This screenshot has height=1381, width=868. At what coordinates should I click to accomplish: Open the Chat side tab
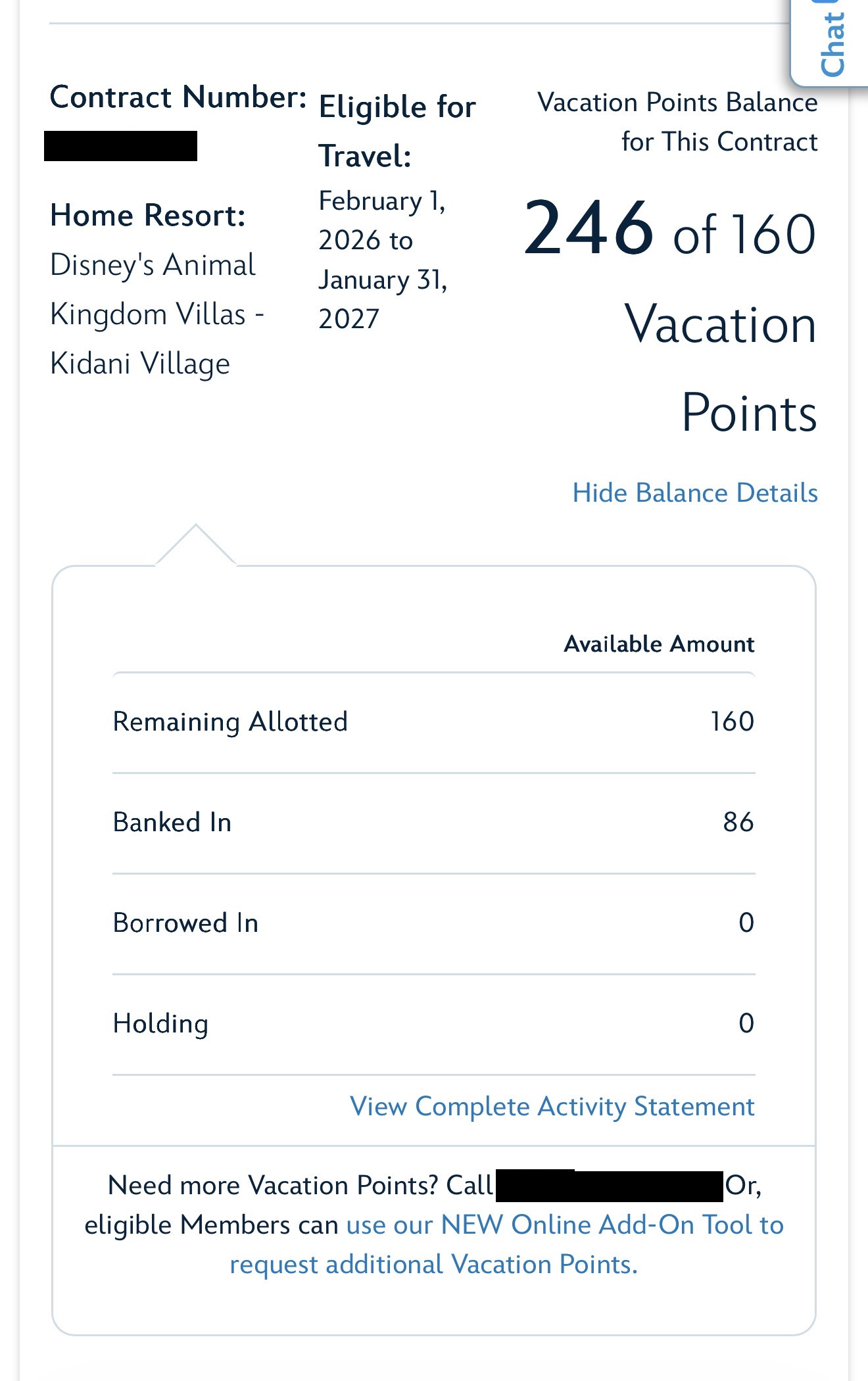click(x=832, y=43)
